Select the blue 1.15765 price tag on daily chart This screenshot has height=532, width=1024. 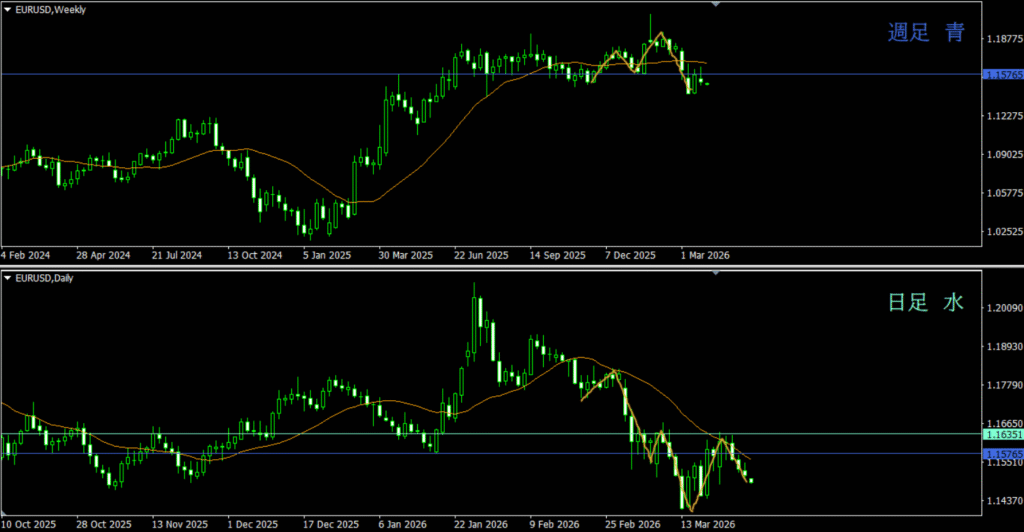click(x=1003, y=454)
